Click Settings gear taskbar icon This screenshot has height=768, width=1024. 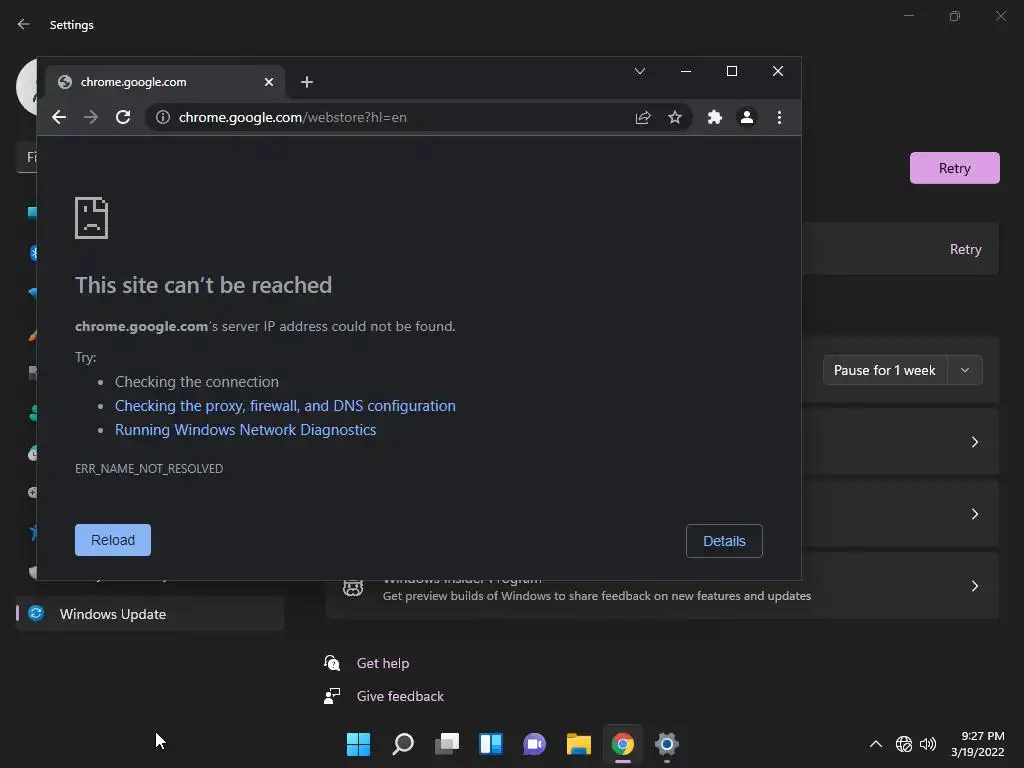667,744
